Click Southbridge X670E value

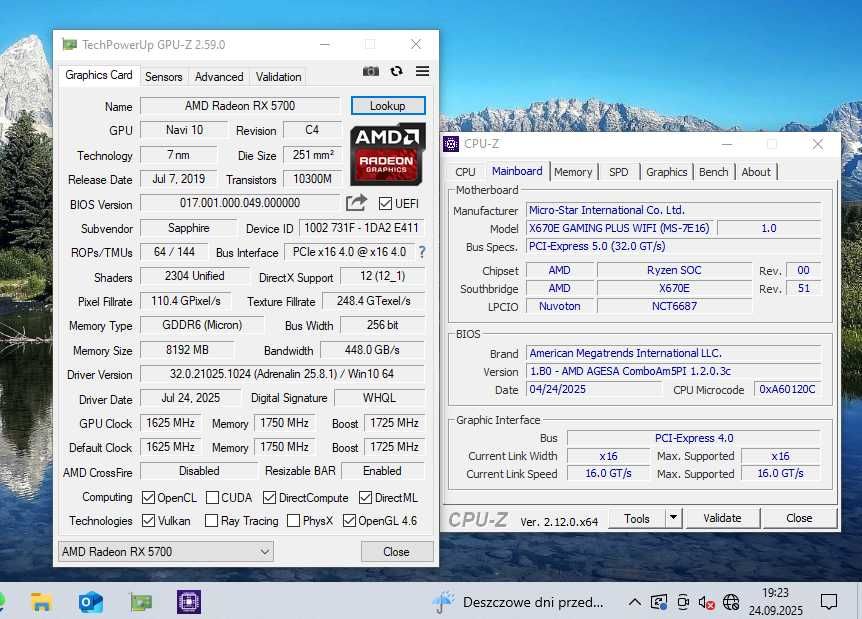[674, 288]
